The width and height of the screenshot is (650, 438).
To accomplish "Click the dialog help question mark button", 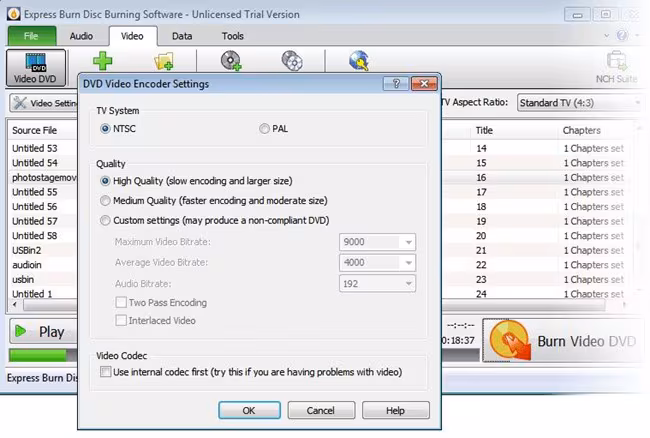I will click(x=396, y=84).
